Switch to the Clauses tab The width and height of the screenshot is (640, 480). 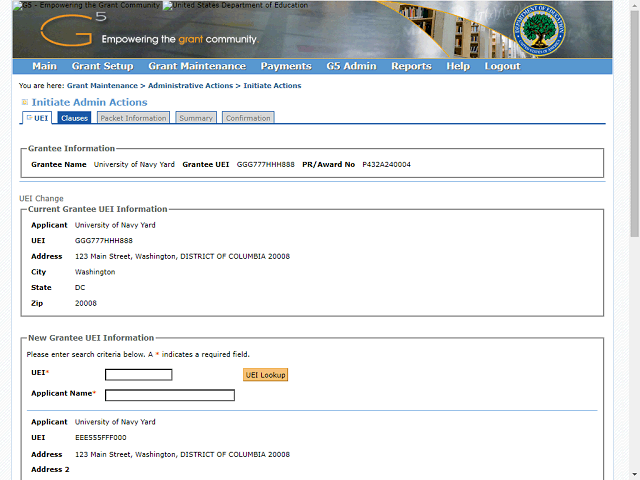pyautogui.click(x=74, y=118)
